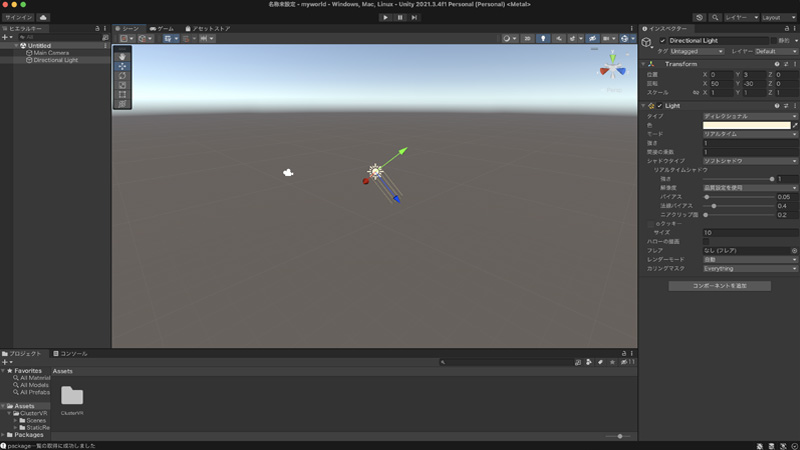Select Directional Light in hierarchy

click(56, 60)
